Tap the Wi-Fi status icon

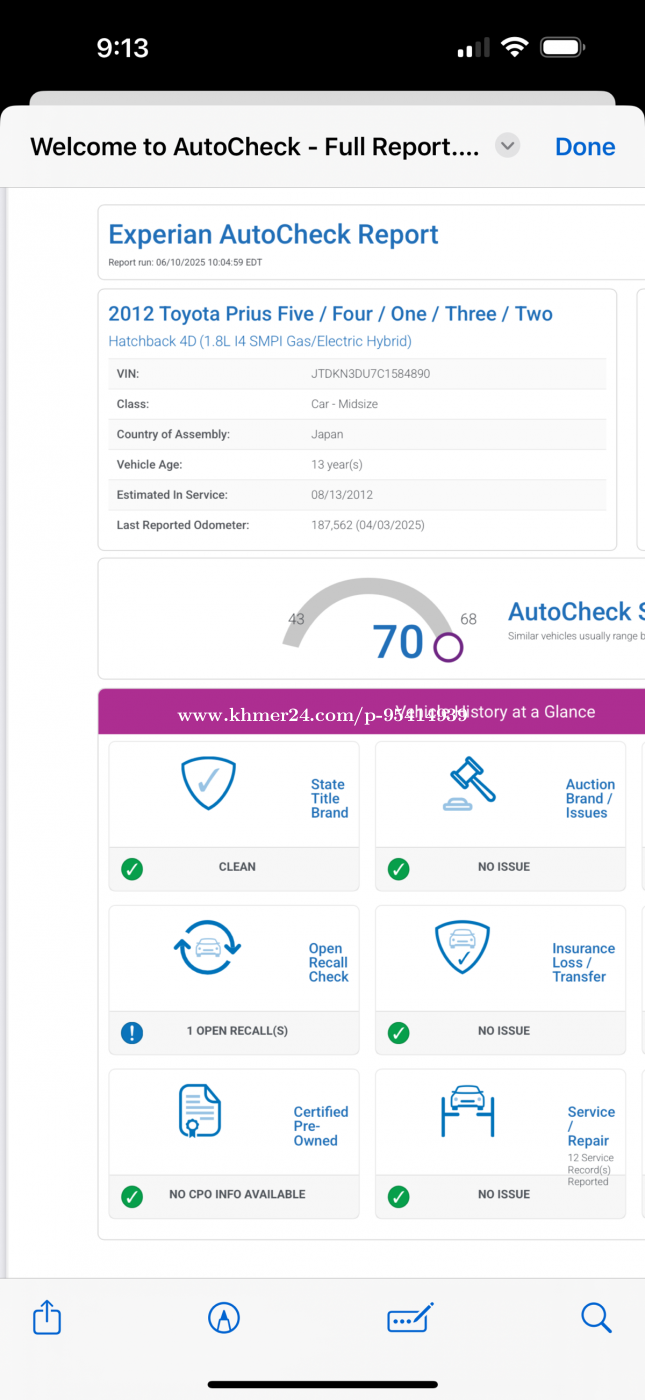tap(515, 47)
